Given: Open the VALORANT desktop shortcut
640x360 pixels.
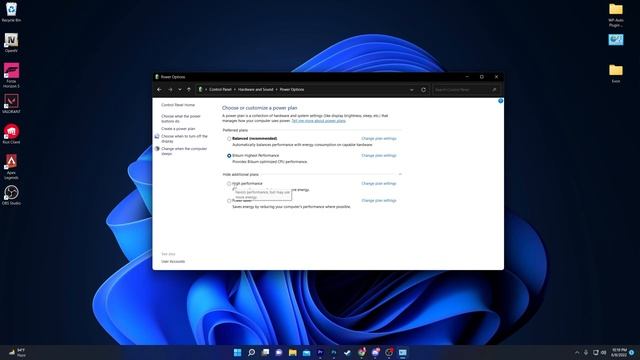Looking at the screenshot, I should pos(11,104).
